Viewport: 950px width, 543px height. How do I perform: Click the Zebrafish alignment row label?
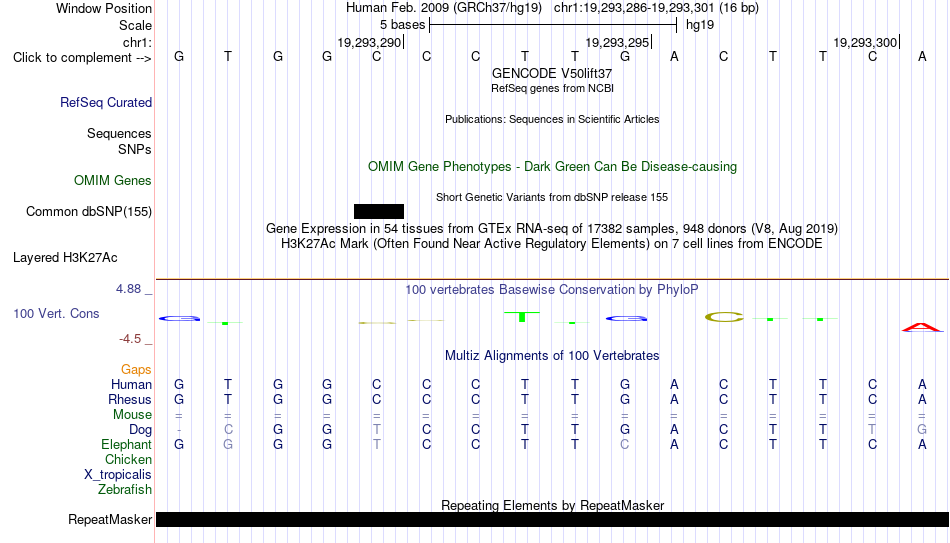125,490
